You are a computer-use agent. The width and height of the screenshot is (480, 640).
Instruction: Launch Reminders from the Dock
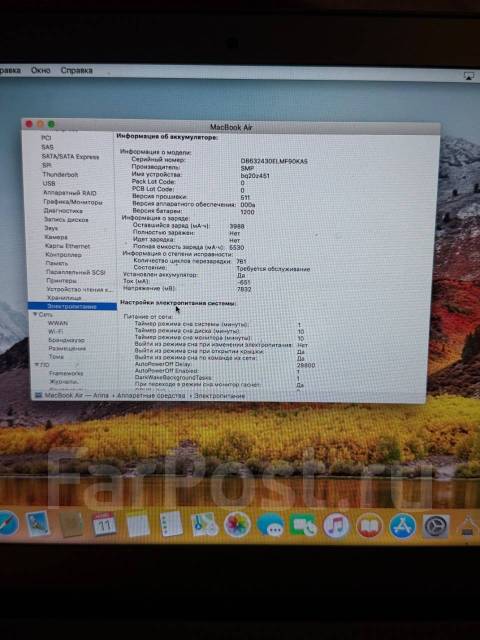coord(171,524)
